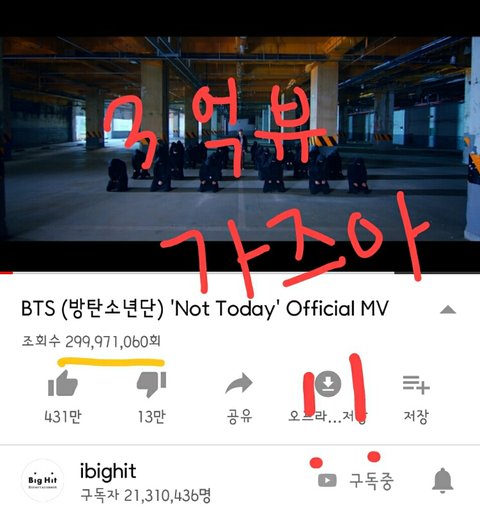Toggle subscription via 구독중 label

click(x=371, y=481)
